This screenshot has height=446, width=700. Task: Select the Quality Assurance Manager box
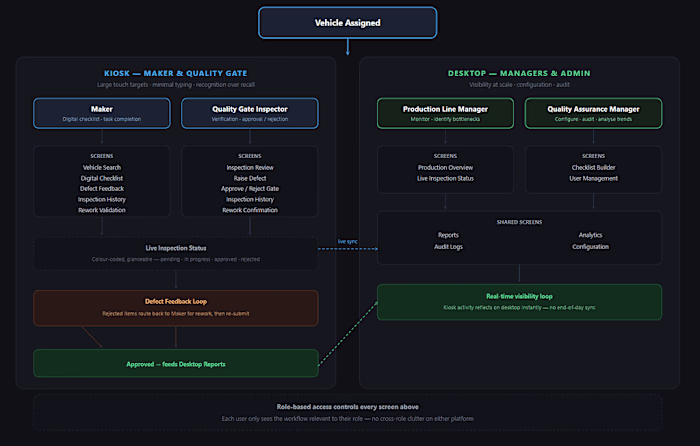(593, 113)
